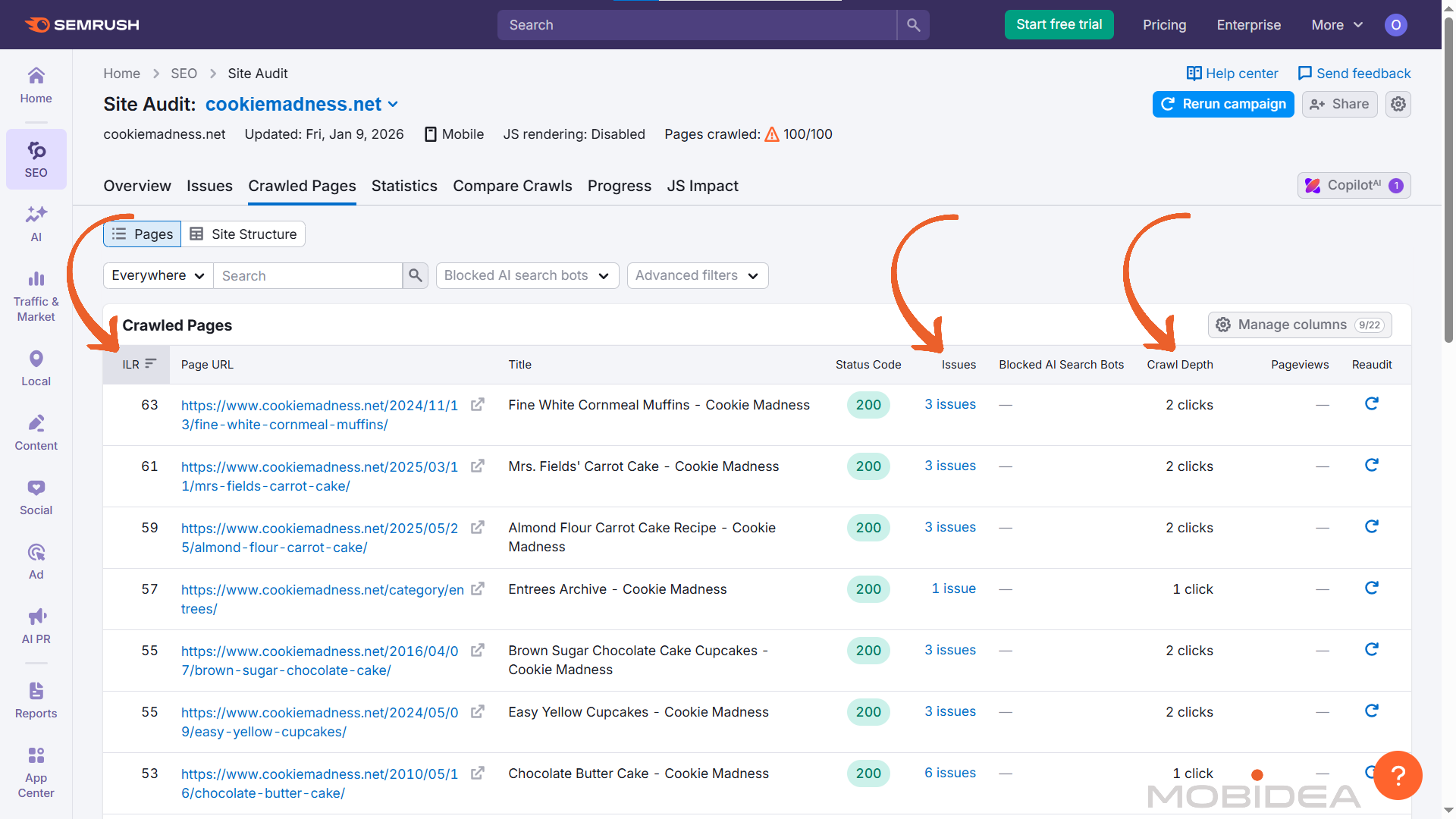The width and height of the screenshot is (1456, 819).
Task: Select the Pages view toggle
Action: tap(142, 234)
